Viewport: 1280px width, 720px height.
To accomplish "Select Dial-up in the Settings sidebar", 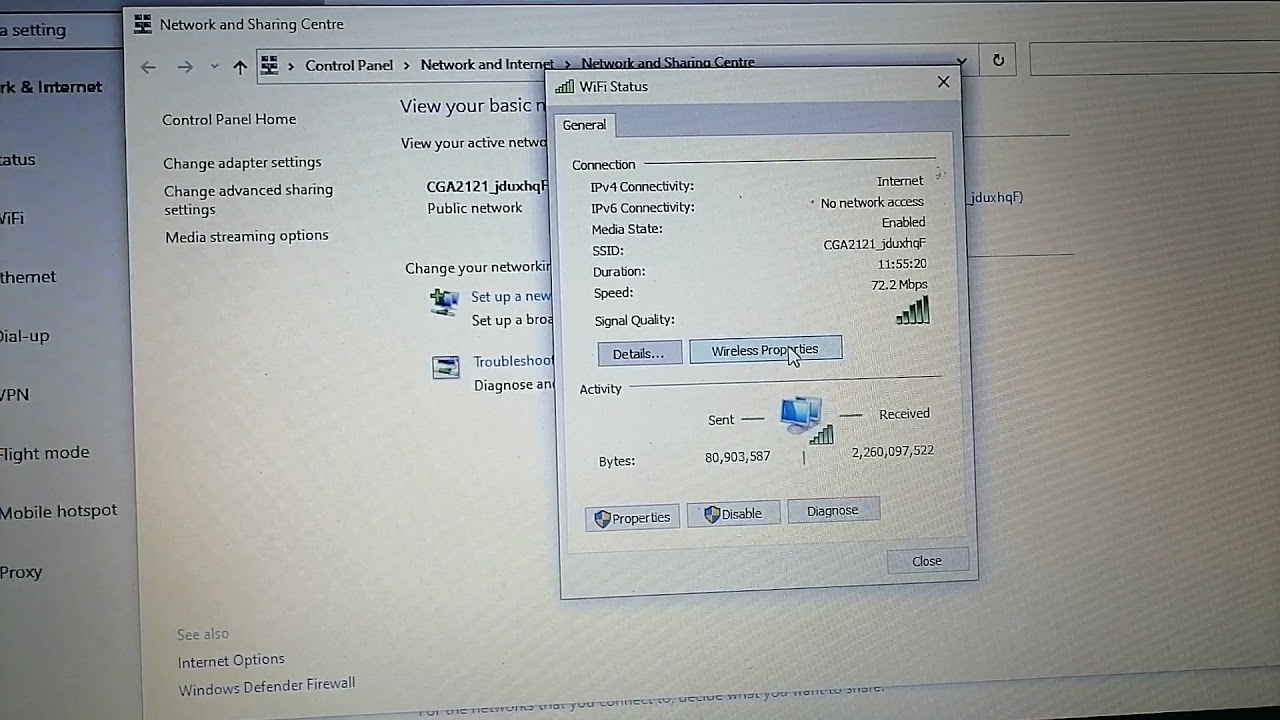I will click(24, 336).
